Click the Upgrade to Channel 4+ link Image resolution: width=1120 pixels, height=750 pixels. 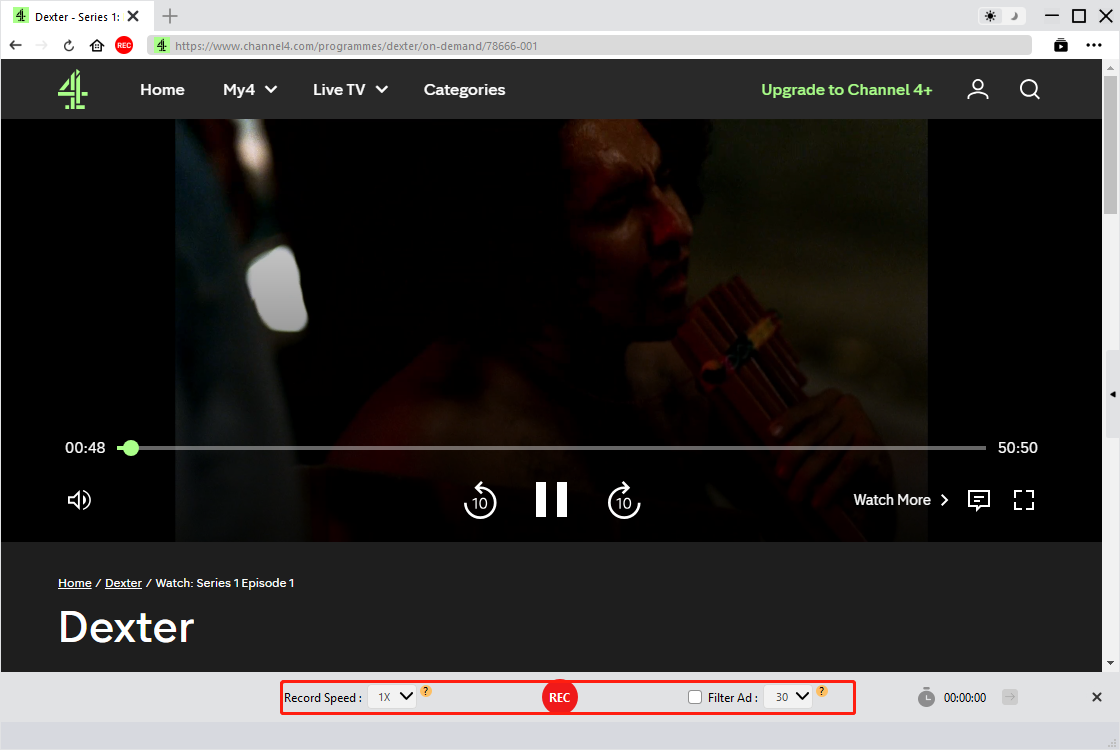point(846,89)
